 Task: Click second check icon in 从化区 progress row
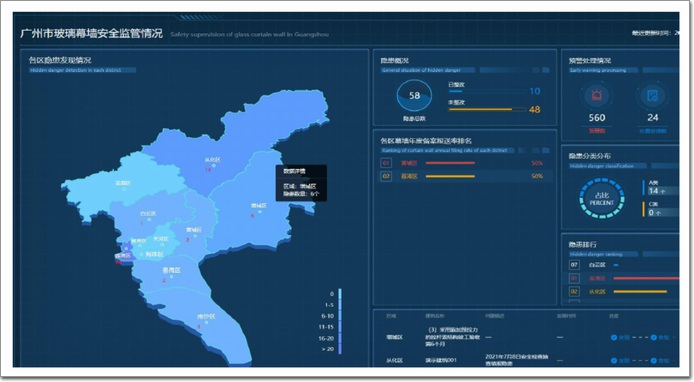tap(653, 360)
